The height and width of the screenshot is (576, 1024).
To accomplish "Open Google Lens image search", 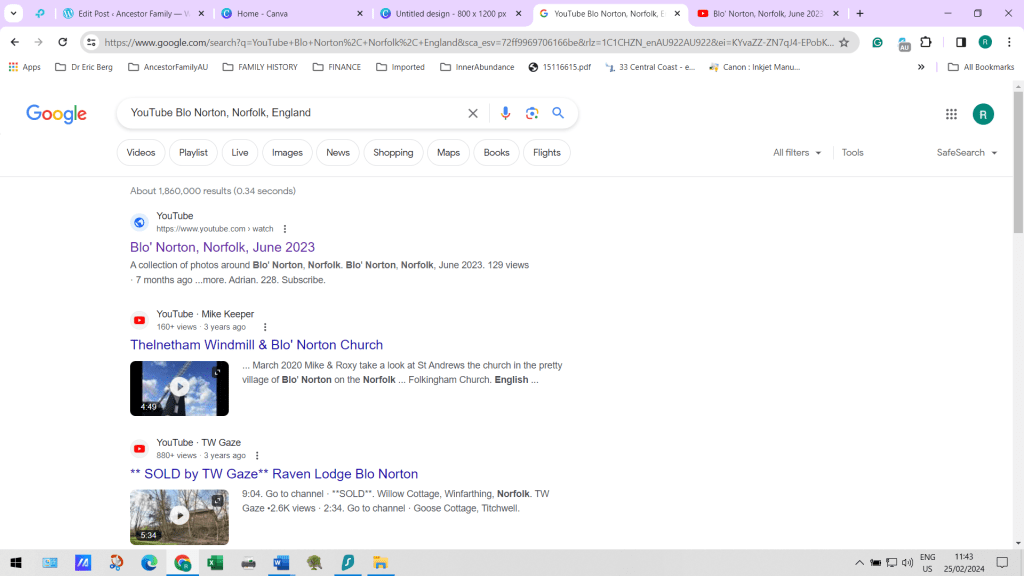I will 532,113.
